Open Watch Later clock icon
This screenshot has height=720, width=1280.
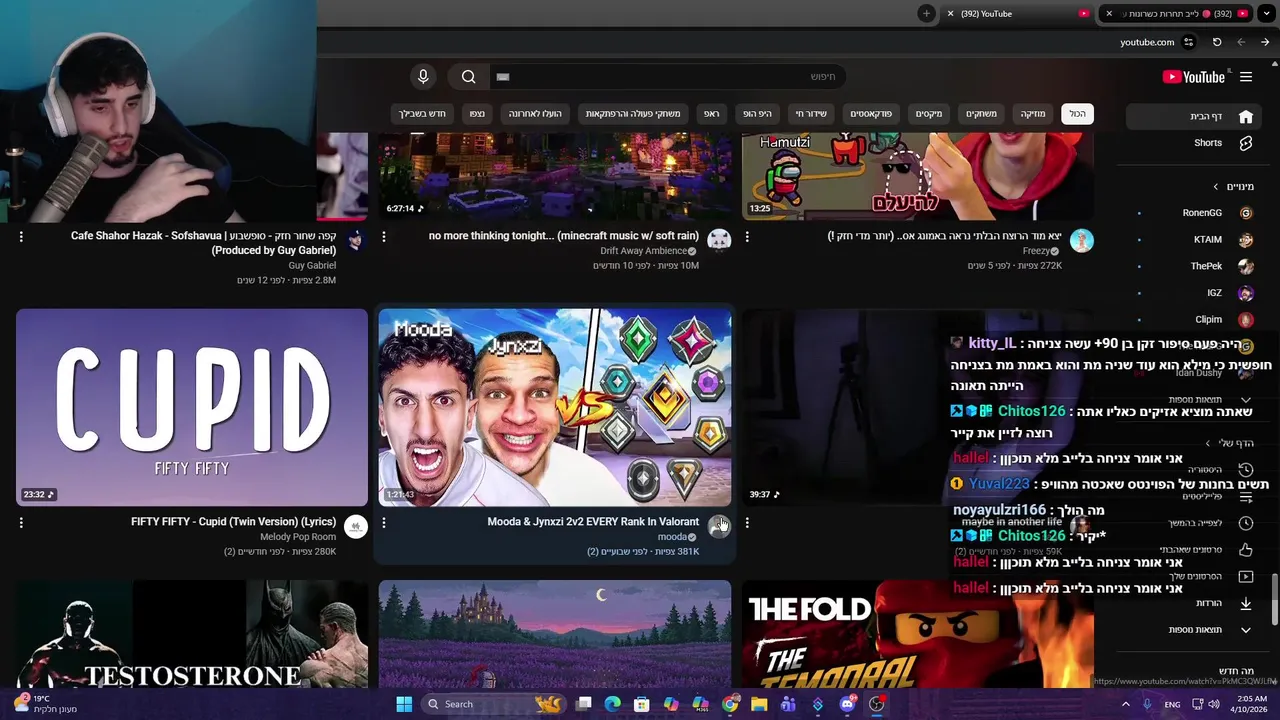[x=1246, y=523]
